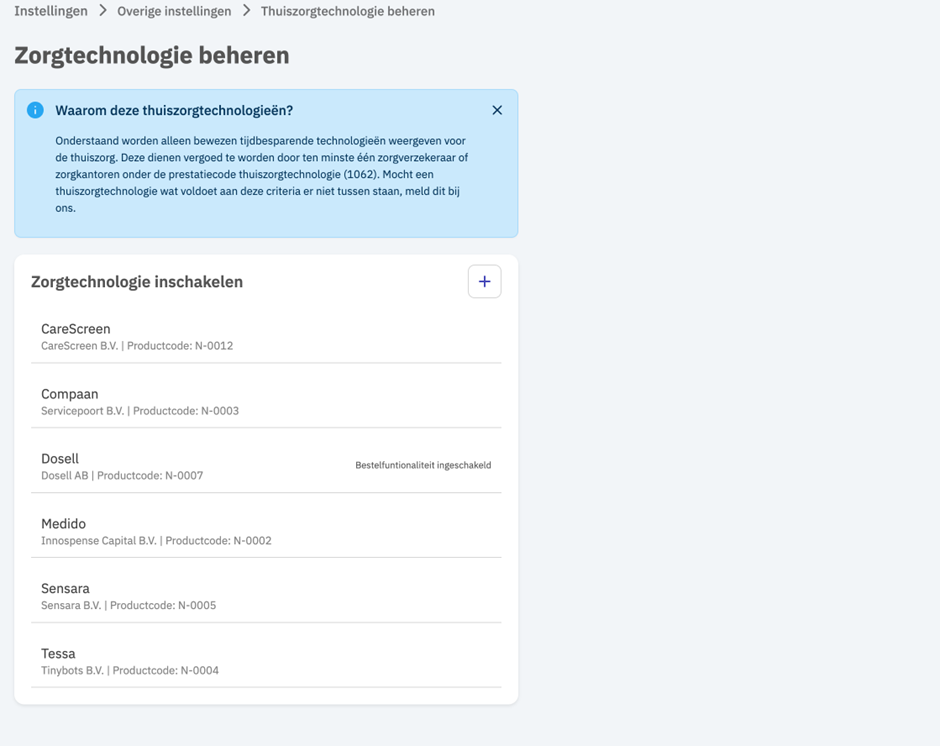Click the banner paragraph starting 'Onderstaand worden alleen'
Screen dimensions: 940x746
pos(262,175)
